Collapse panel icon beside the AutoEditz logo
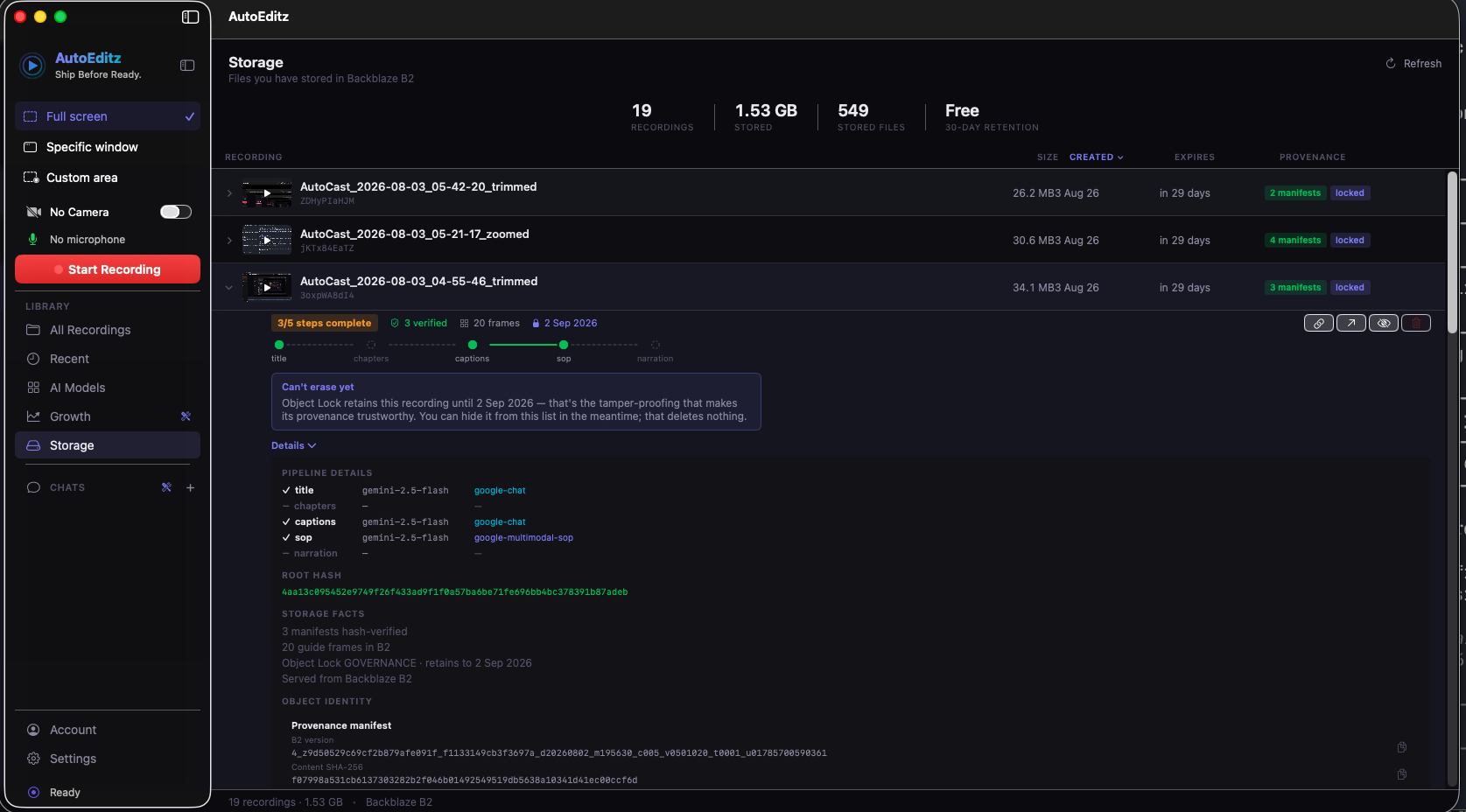The image size is (1466, 812). (187, 66)
